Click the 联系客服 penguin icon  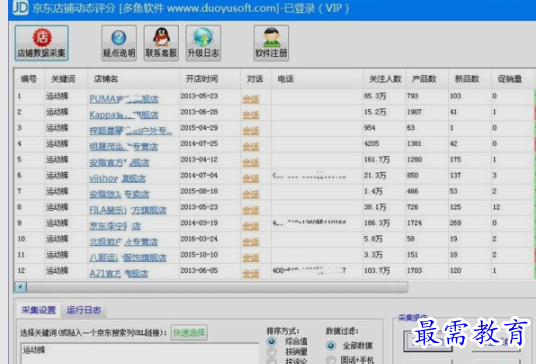tap(161, 43)
